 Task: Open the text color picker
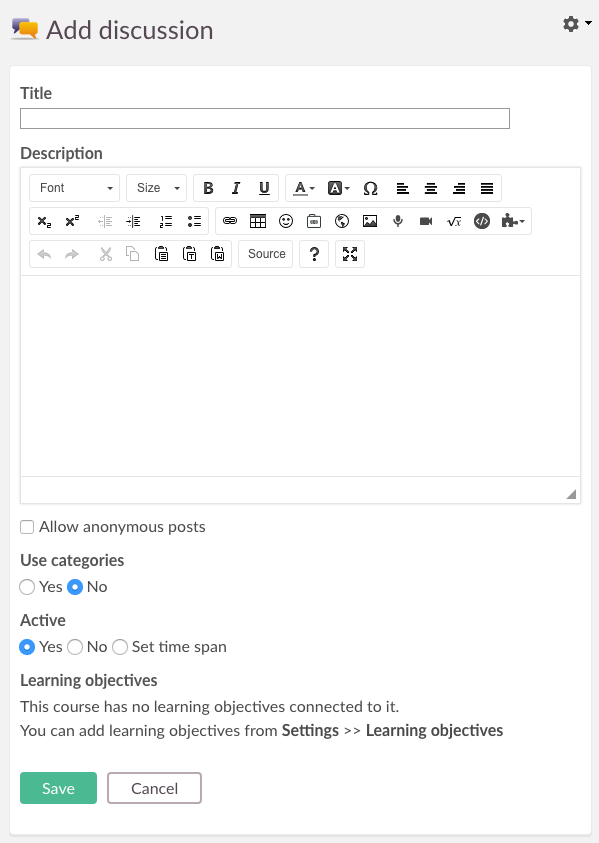pos(303,188)
